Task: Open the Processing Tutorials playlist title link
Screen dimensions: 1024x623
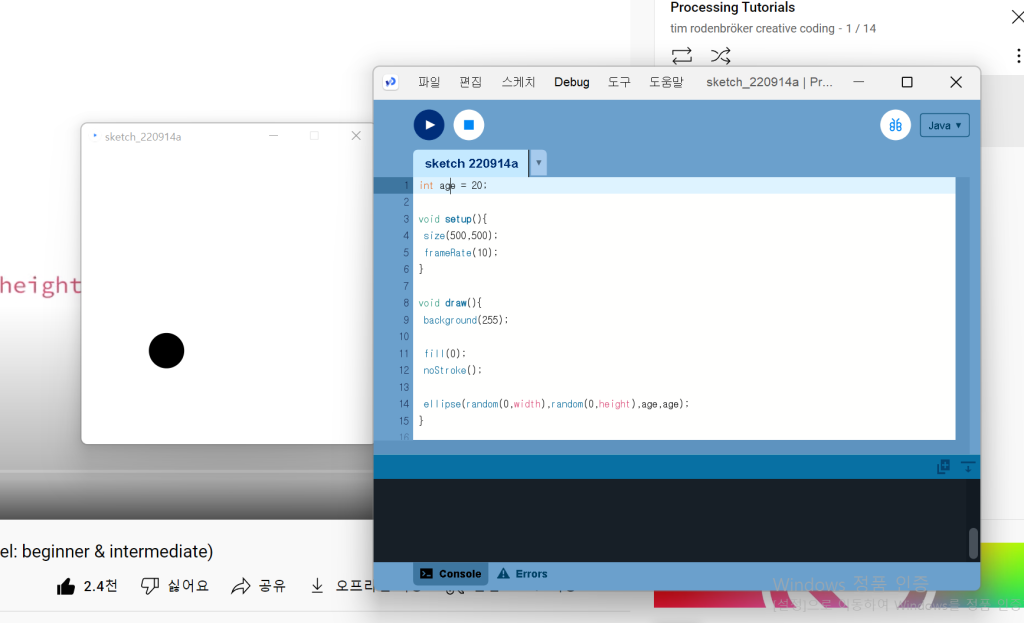Action: pyautogui.click(x=732, y=8)
